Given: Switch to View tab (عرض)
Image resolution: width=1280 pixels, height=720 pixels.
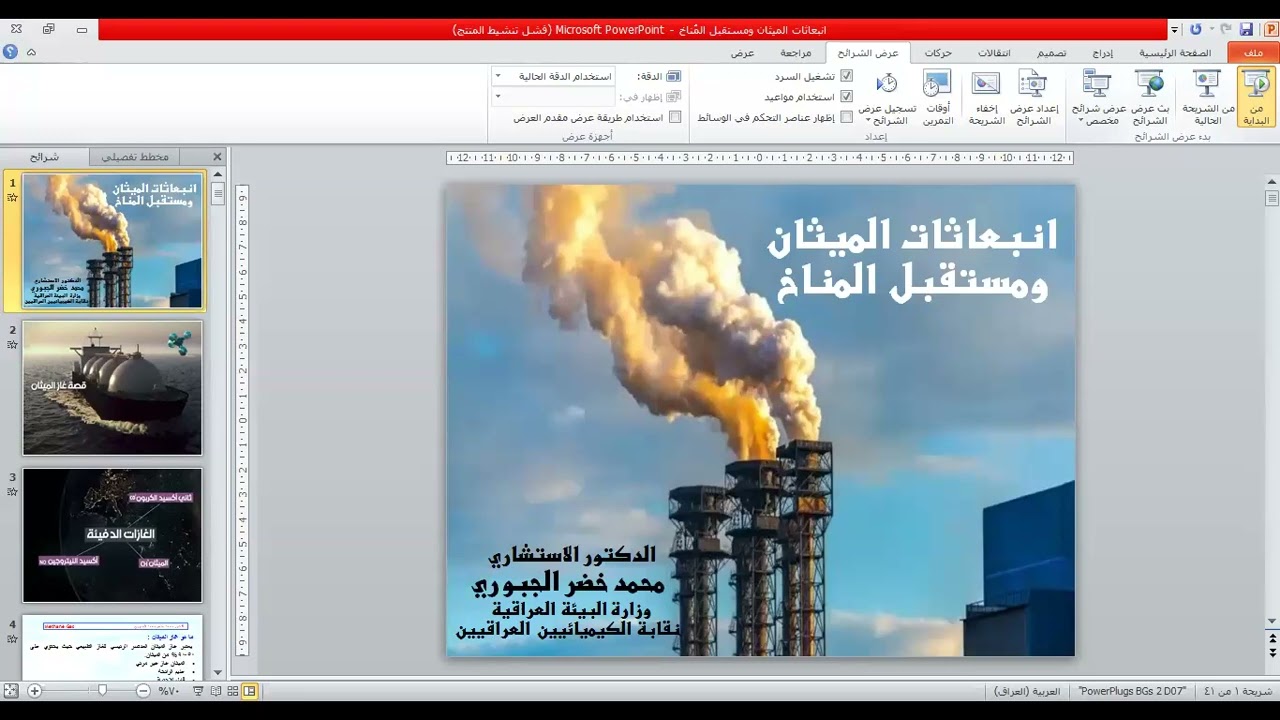Looking at the screenshot, I should tap(742, 53).
